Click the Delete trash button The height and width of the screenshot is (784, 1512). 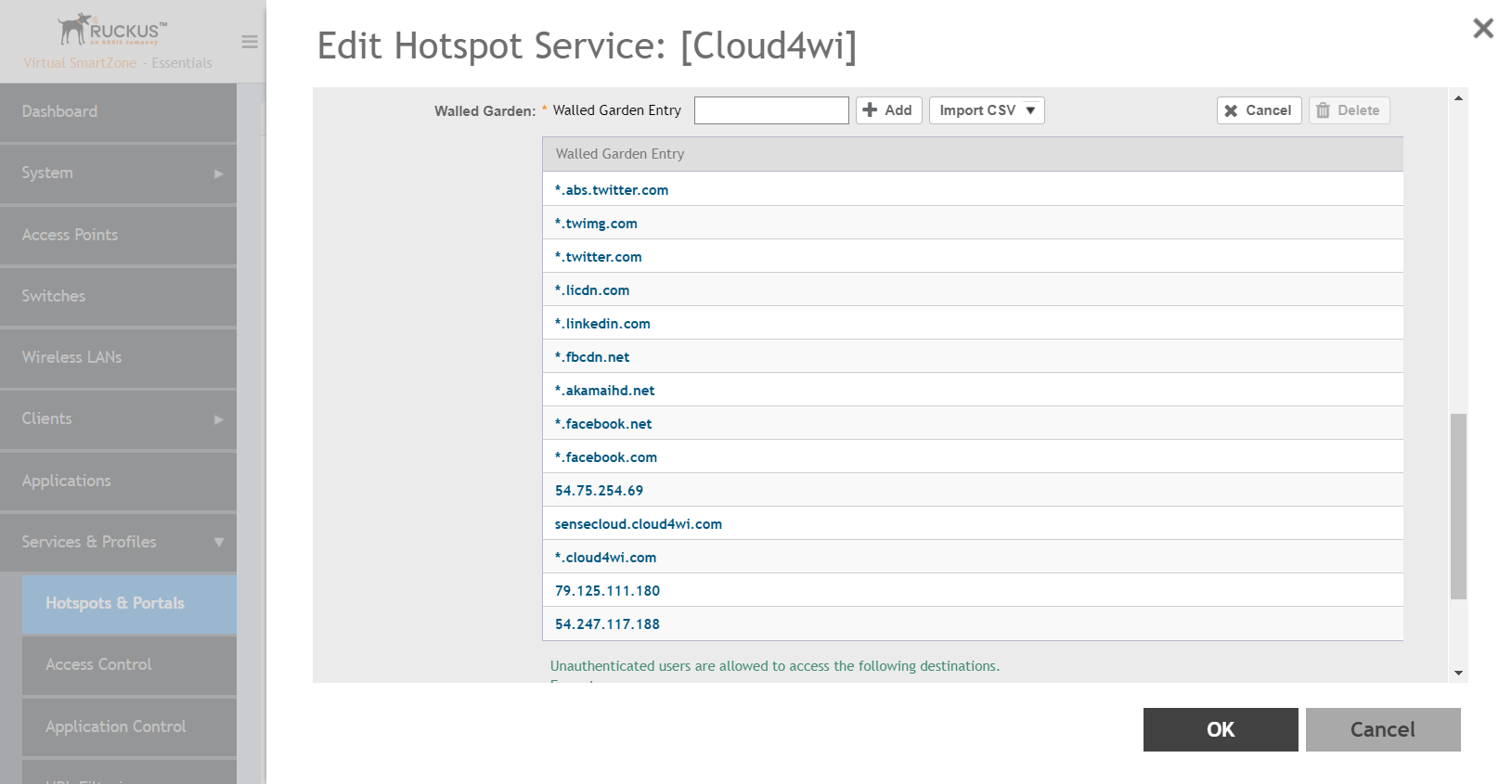[1349, 110]
